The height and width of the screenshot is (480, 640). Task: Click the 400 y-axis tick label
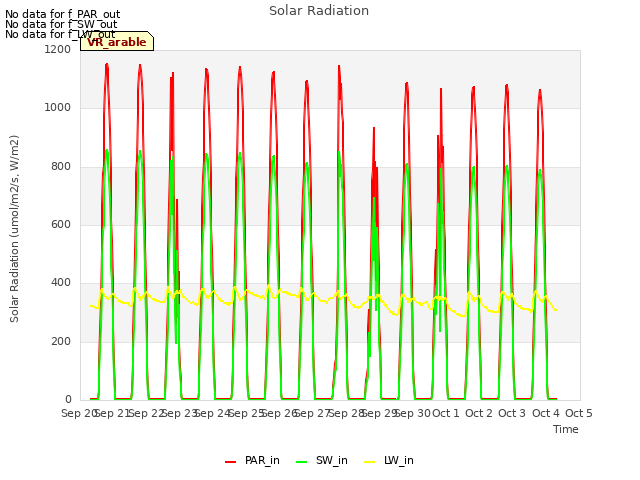point(61,283)
